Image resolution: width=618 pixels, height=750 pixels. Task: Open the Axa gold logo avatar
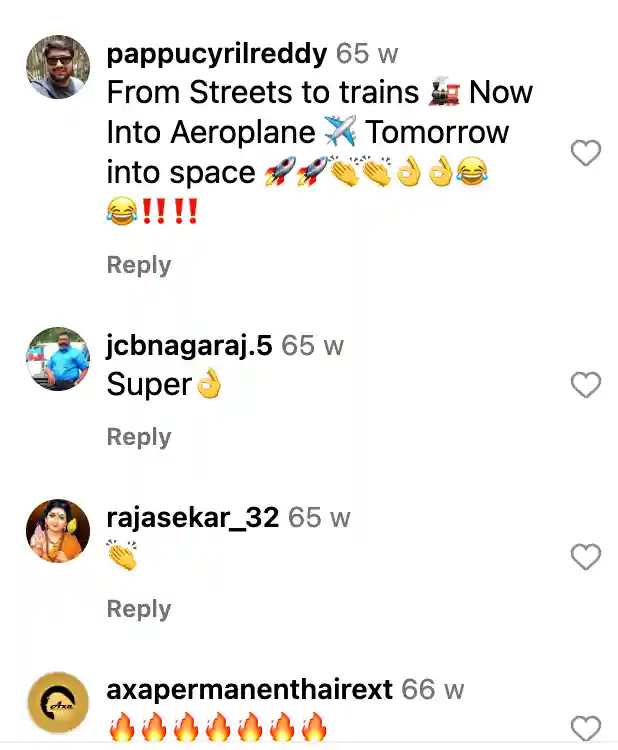[x=58, y=703]
